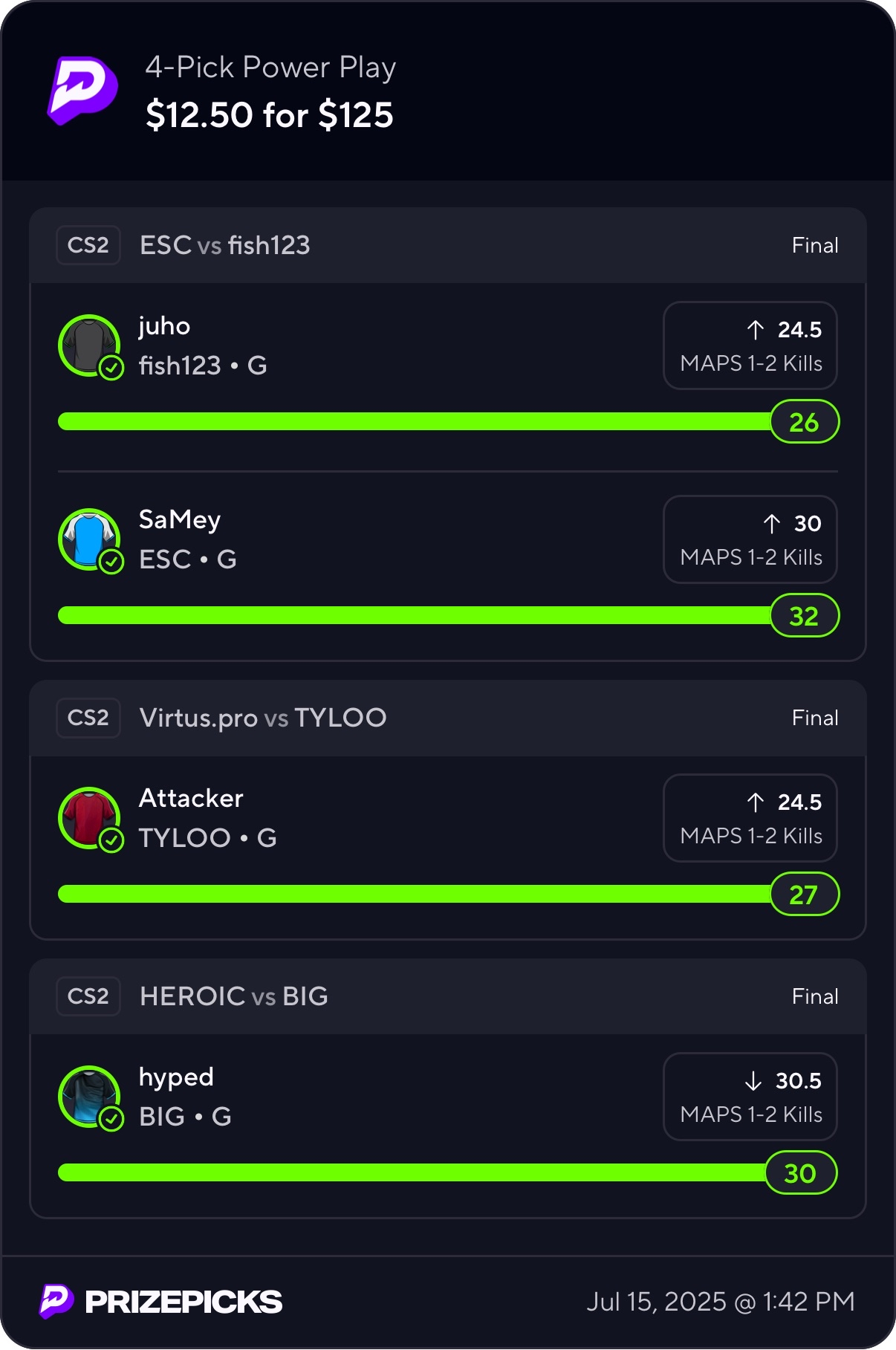Image resolution: width=896 pixels, height=1350 pixels.
Task: Click the CS2 tag beside HEROIC vs BIG
Action: (88, 996)
